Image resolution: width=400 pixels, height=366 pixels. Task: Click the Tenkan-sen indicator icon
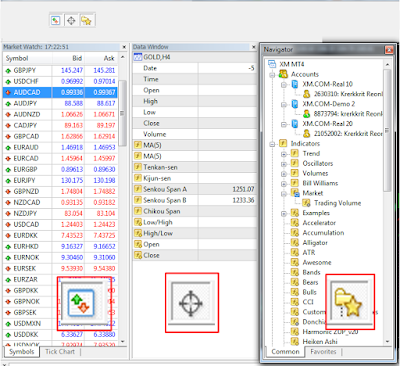coord(138,167)
